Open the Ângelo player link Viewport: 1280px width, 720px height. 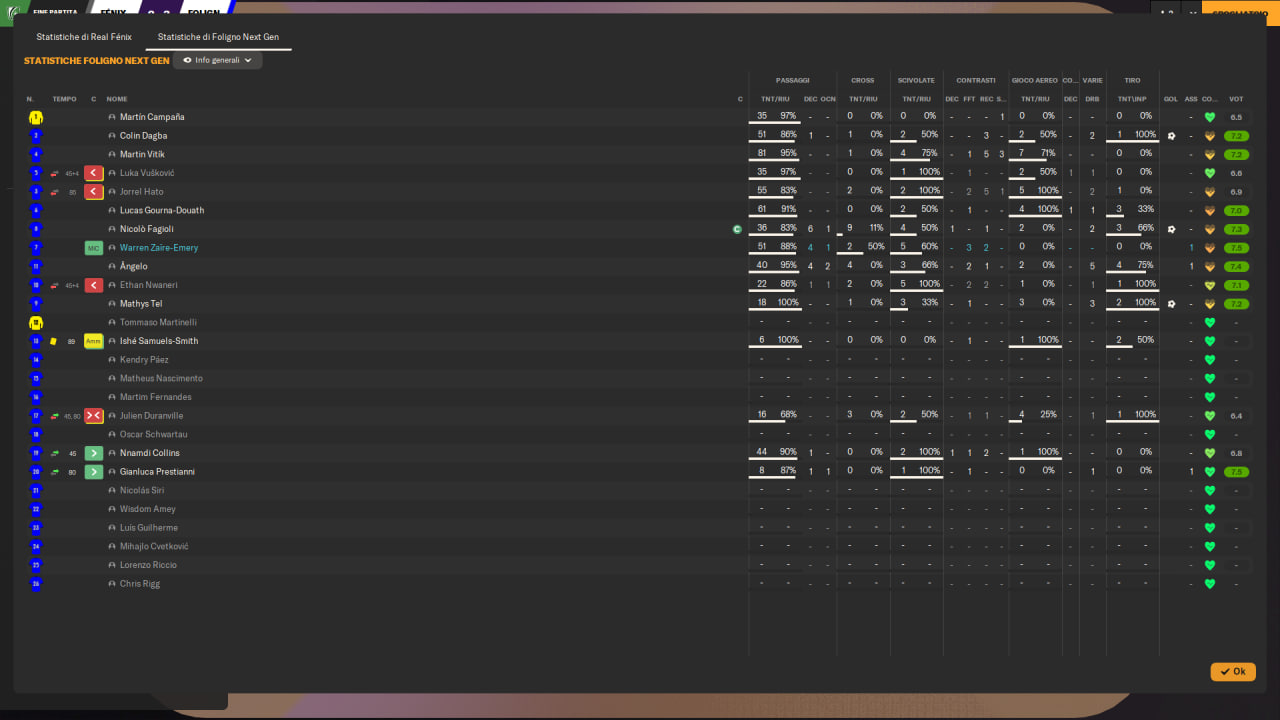tap(134, 267)
